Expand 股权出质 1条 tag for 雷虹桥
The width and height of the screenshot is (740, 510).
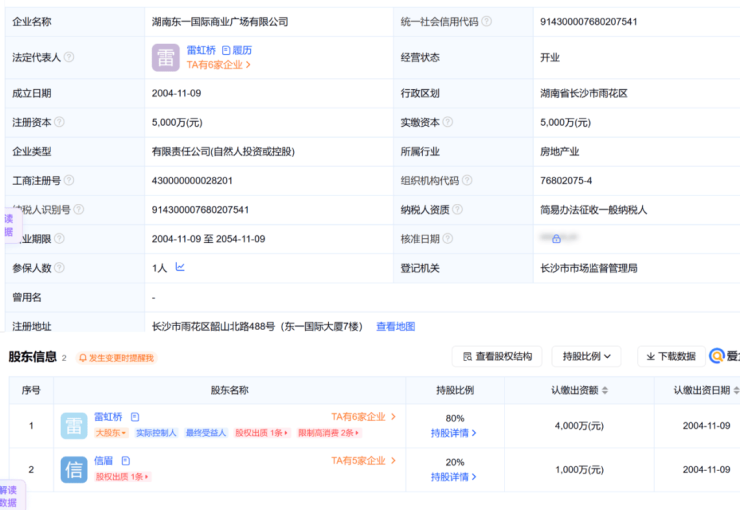pyautogui.click(x=262, y=433)
